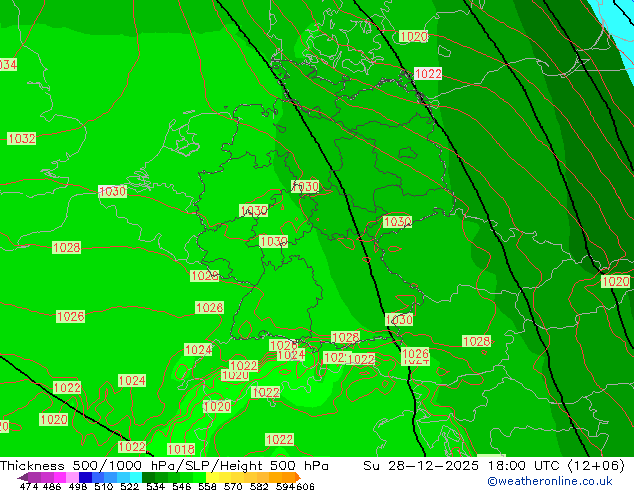Click the 486 legend value
The image size is (634, 490).
click(x=52, y=486)
